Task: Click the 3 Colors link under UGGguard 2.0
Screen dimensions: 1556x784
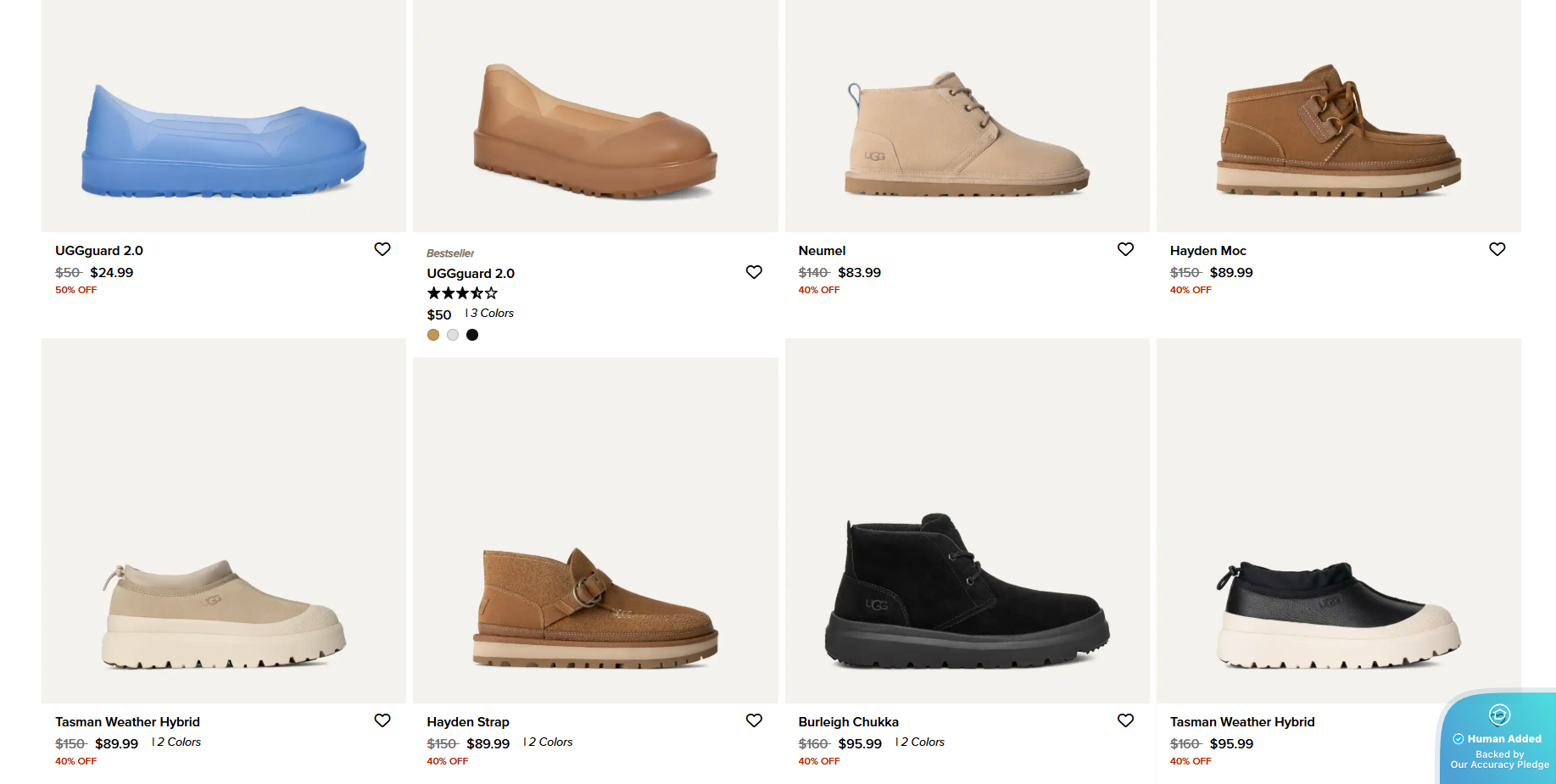Action: tap(490, 313)
